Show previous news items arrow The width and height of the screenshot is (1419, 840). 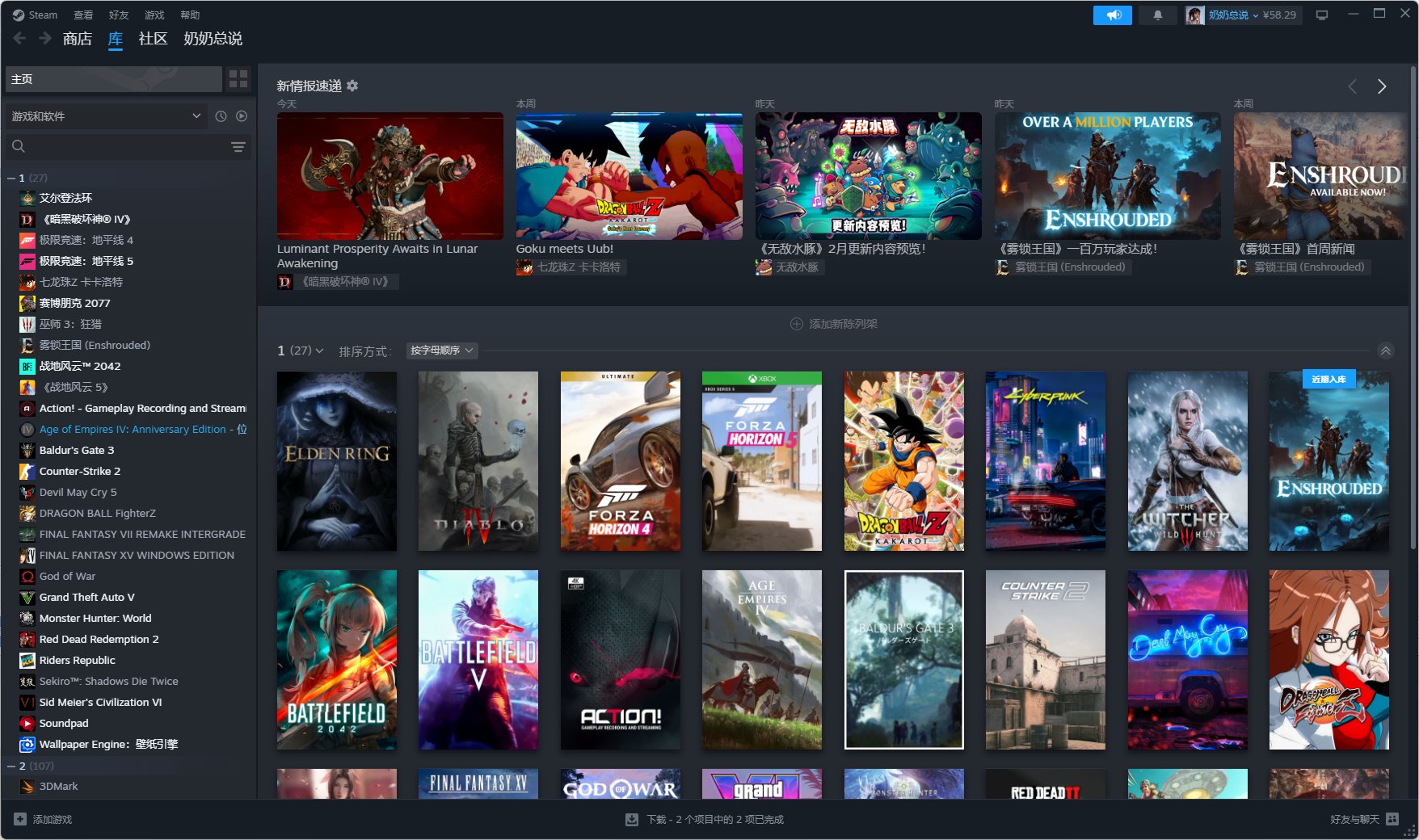(x=1352, y=86)
